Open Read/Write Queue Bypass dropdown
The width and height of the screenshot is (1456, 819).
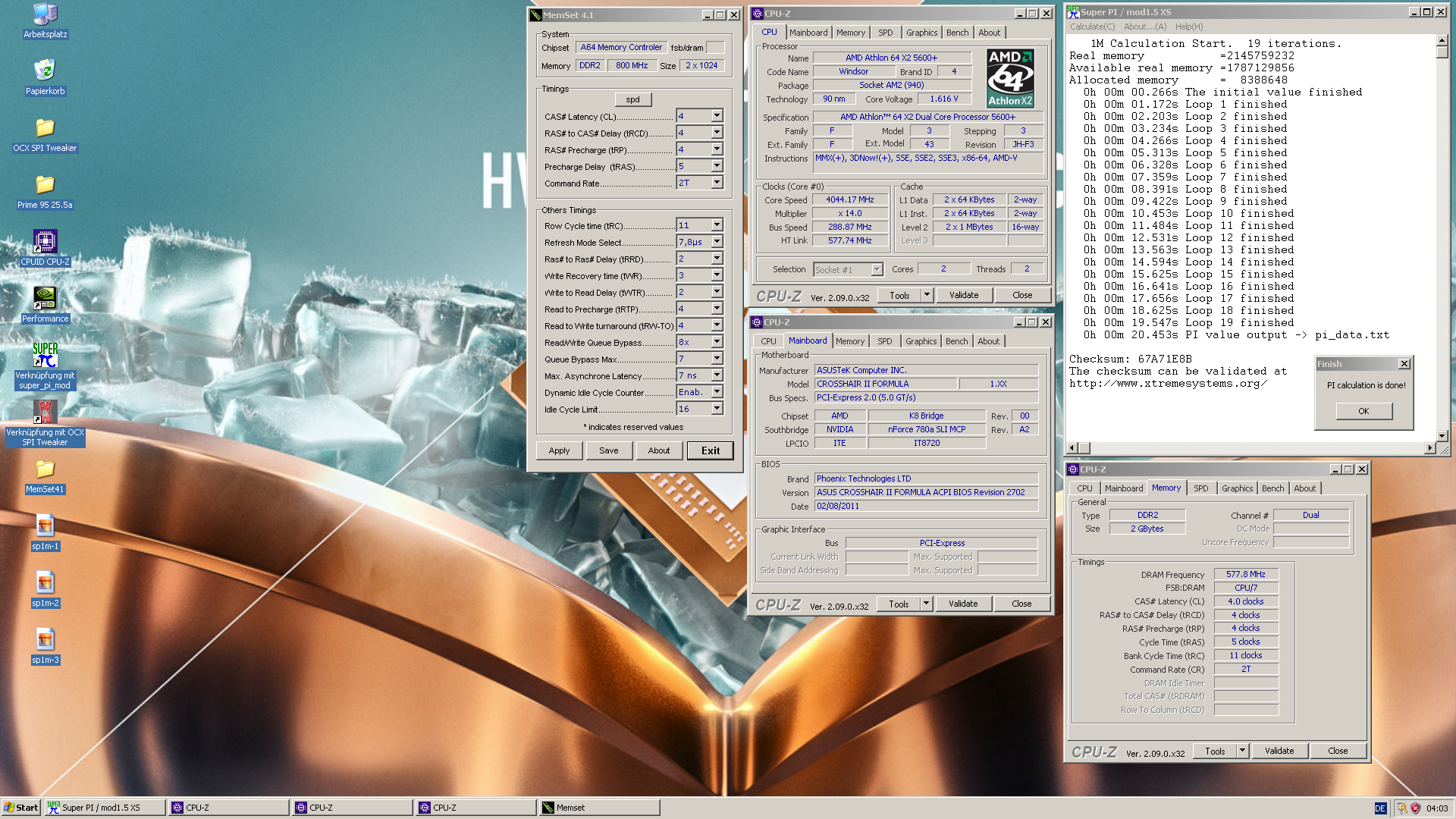pyautogui.click(x=717, y=342)
